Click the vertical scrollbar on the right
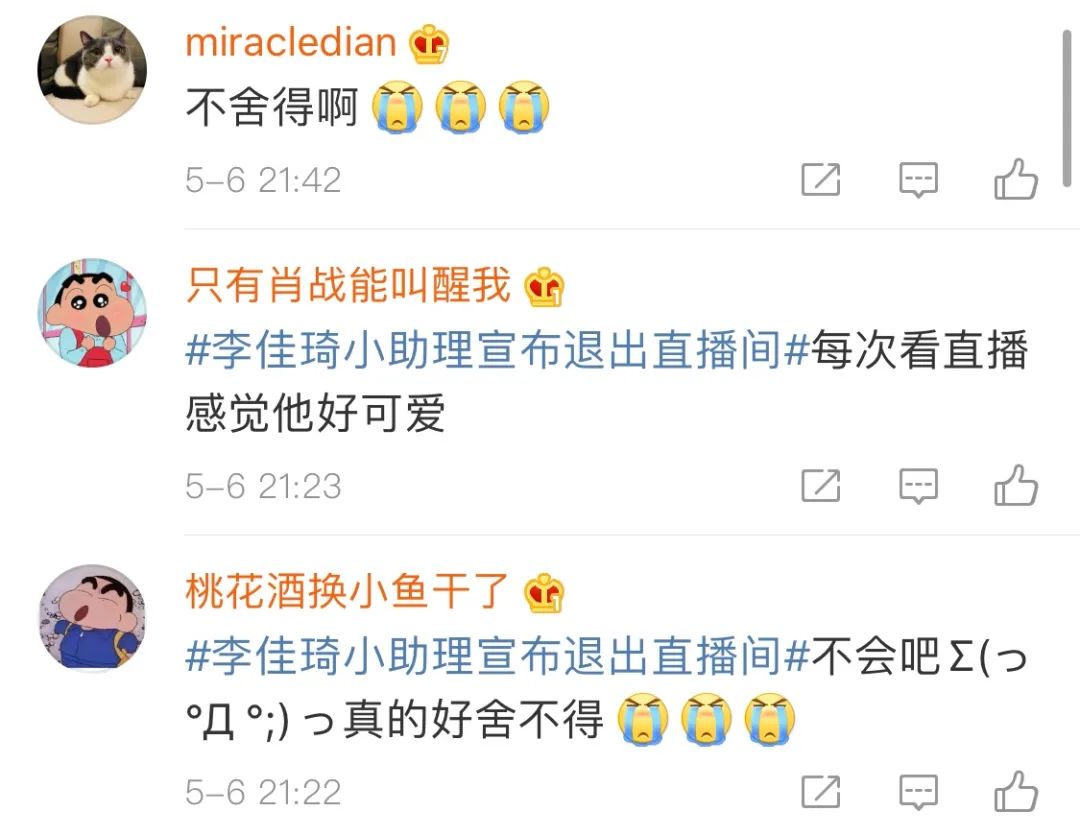1080x835 pixels. pyautogui.click(x=1067, y=108)
